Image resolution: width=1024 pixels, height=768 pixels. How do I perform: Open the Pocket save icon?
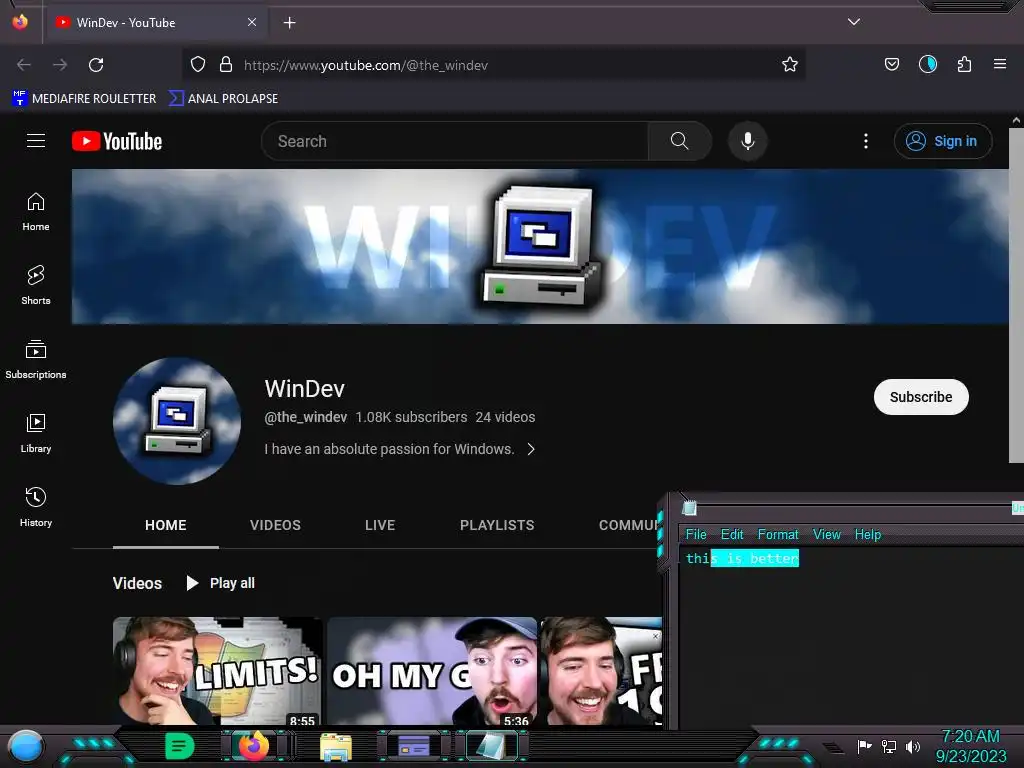(x=891, y=64)
